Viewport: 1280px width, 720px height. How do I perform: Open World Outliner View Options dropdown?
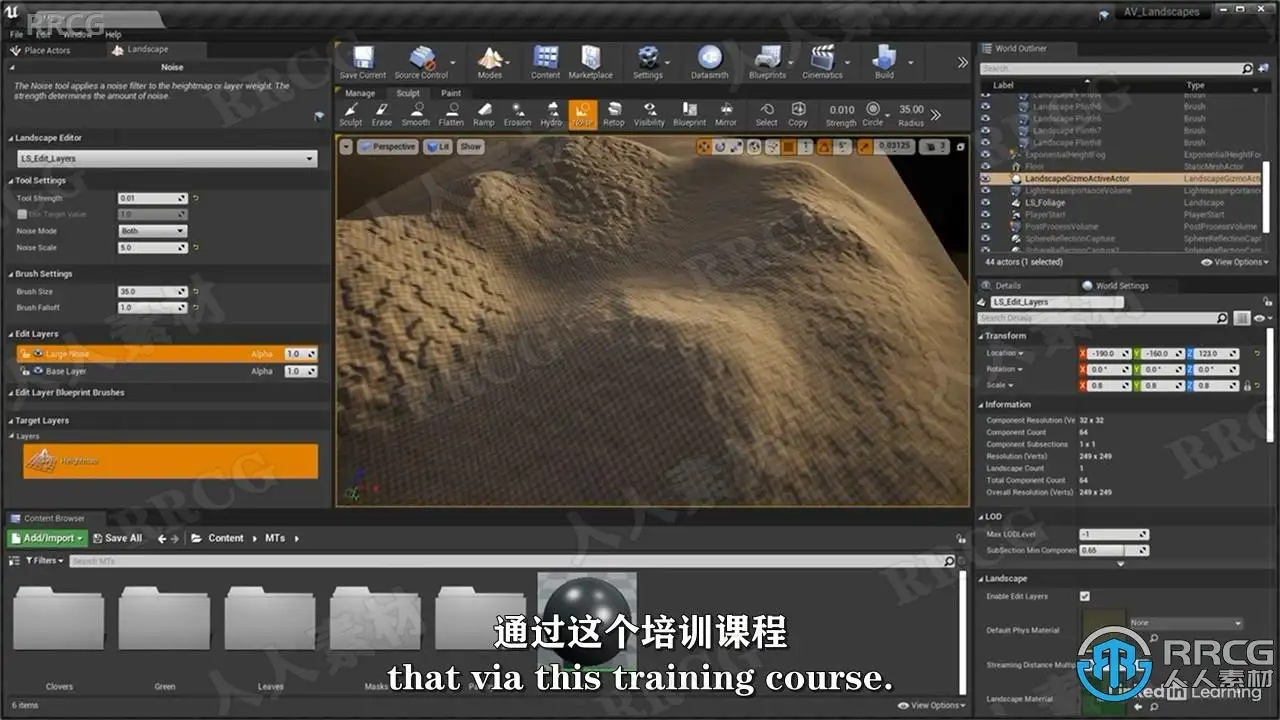[1235, 262]
